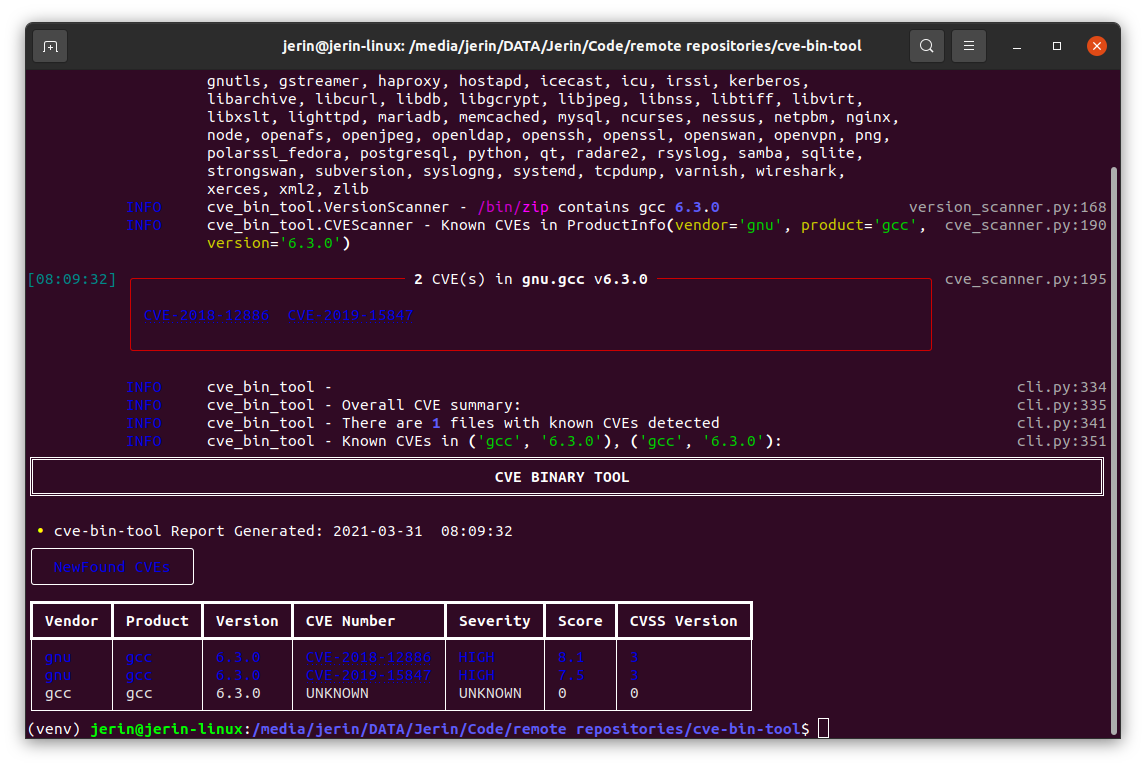Open the terminal hamburger menu
Image resolution: width=1146 pixels, height=767 pixels.
[x=968, y=46]
